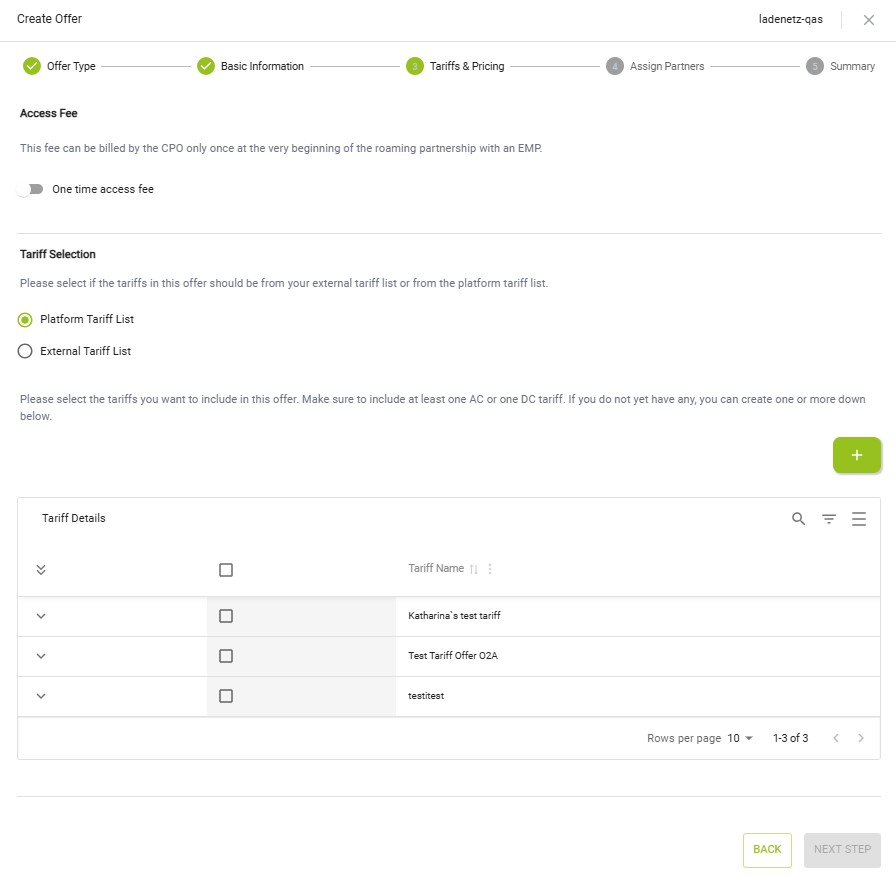Open the Rows per page dropdown

click(740, 738)
